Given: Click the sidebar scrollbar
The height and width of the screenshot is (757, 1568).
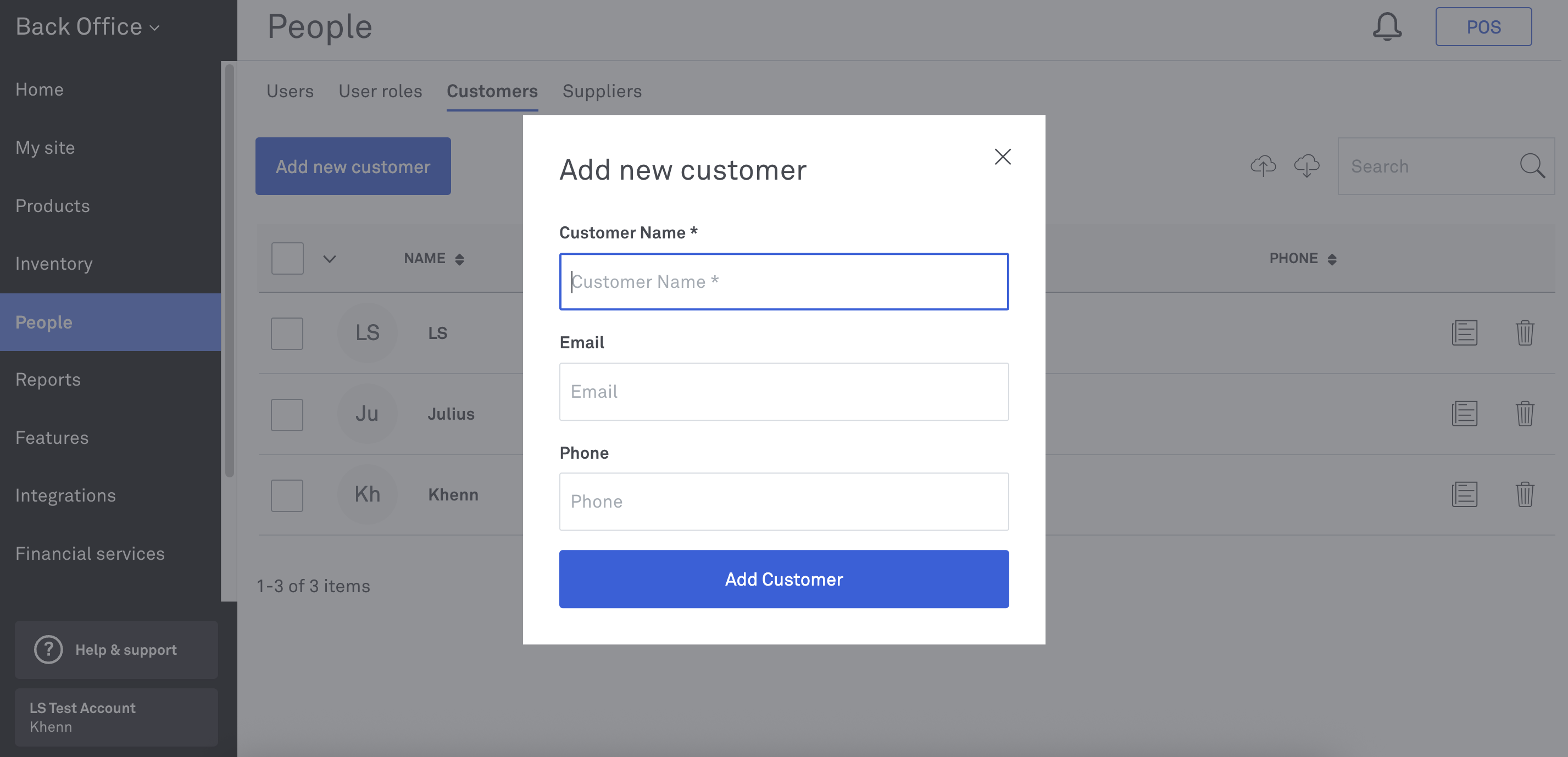Looking at the screenshot, I should [x=230, y=271].
